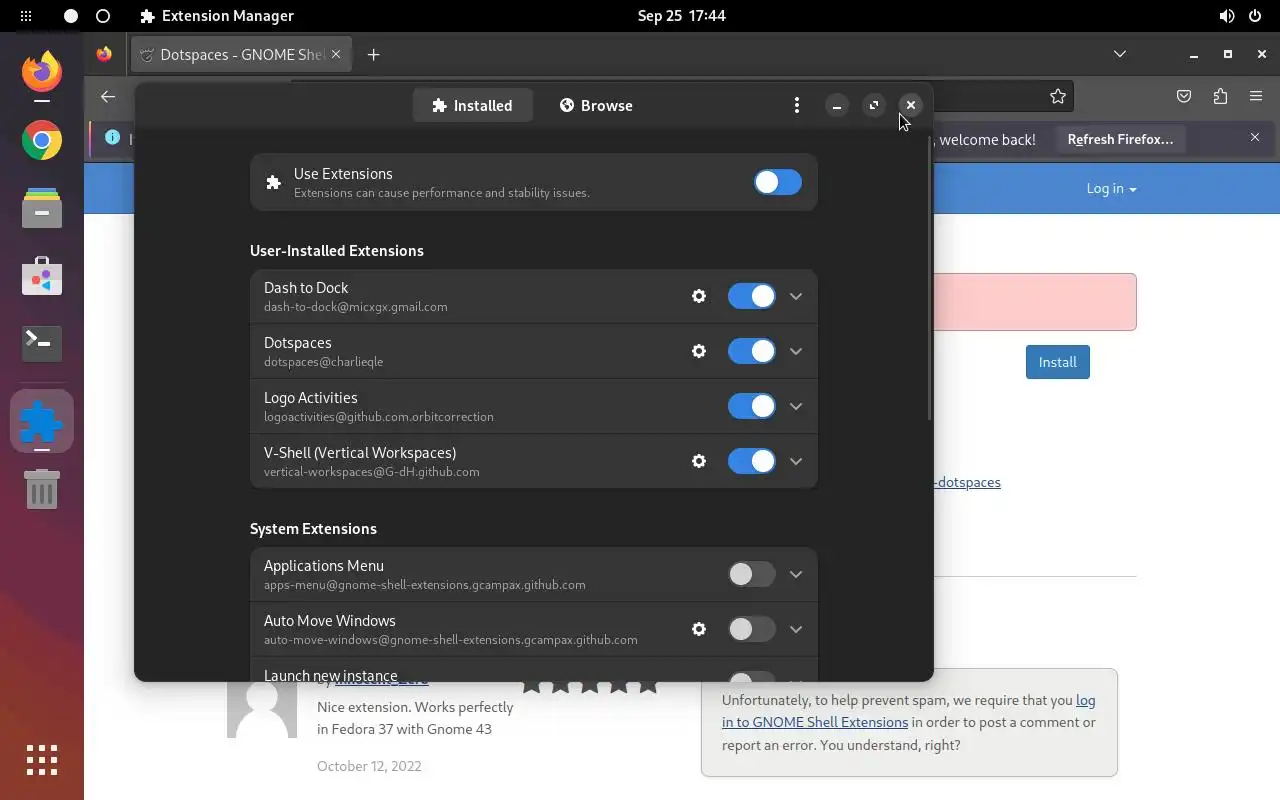
Task: Select Dotspaces GNOME Shell browser tab
Action: point(240,54)
